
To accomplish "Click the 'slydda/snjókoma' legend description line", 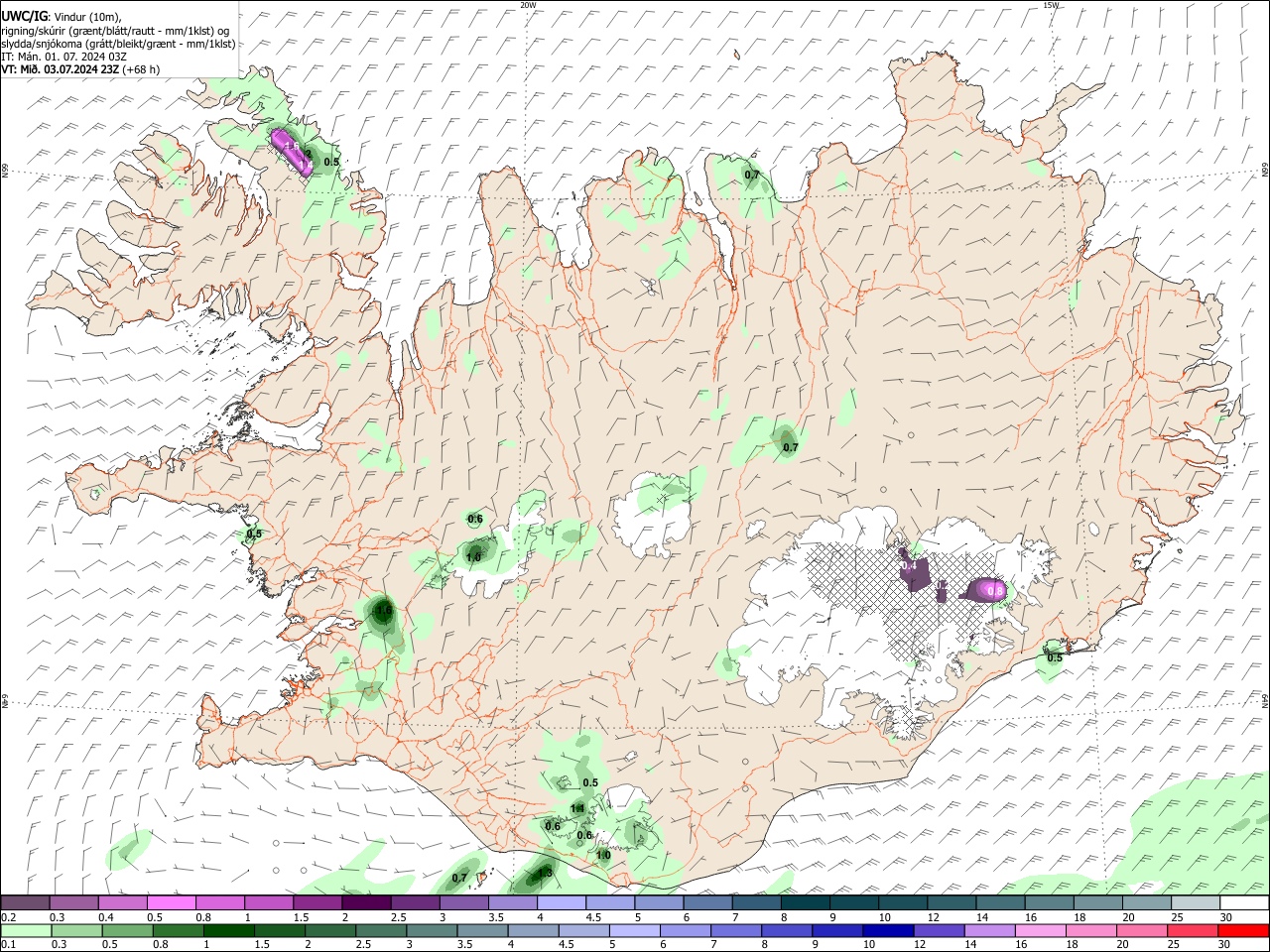I will coord(118,44).
